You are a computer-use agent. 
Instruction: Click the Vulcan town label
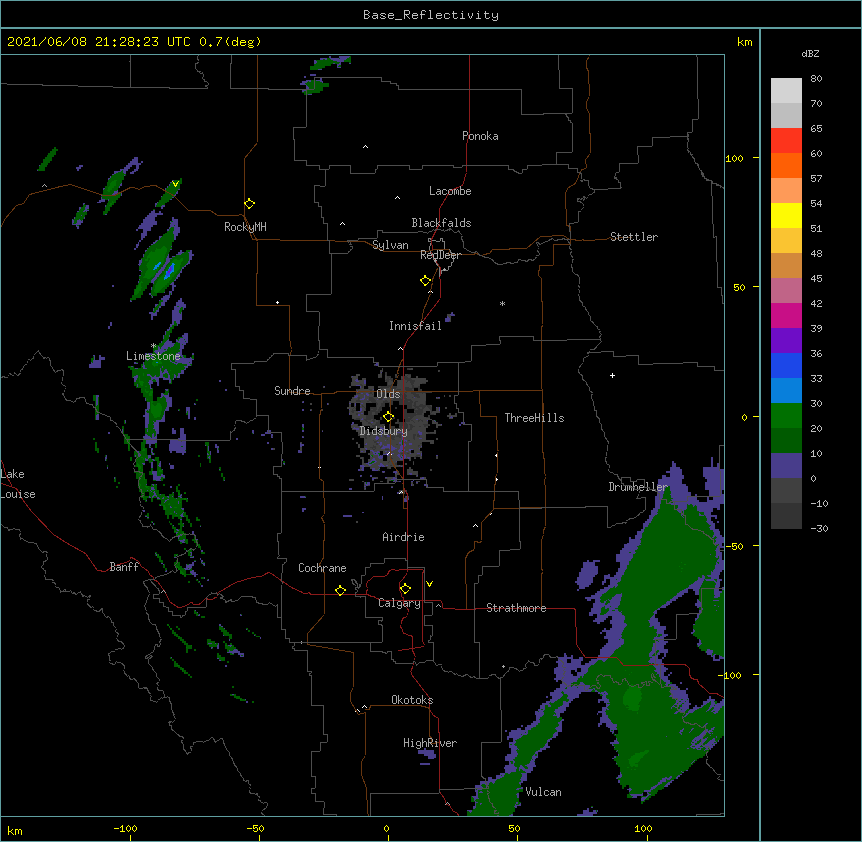543,792
